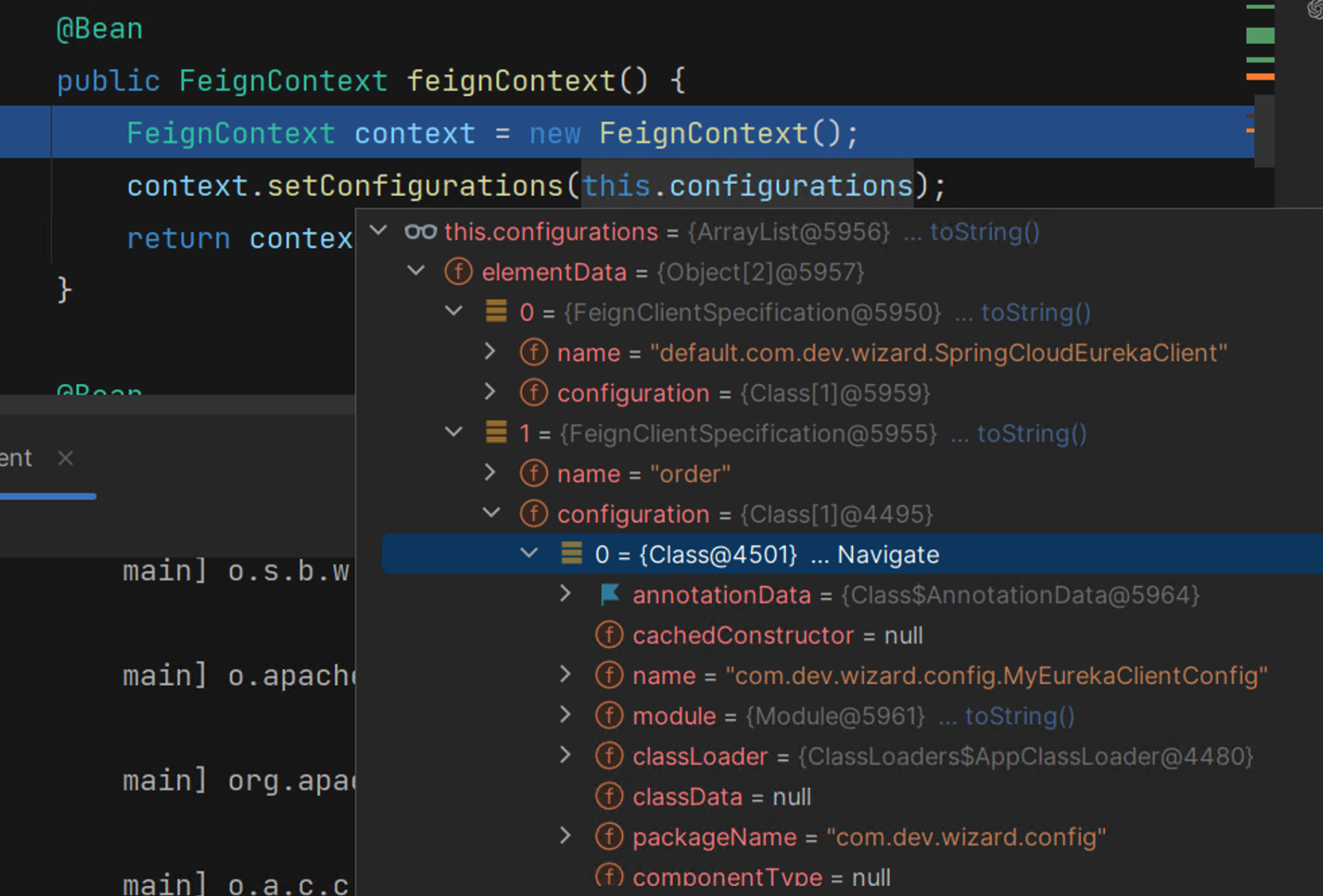Expand configuration Class[1]@5959 node
The width and height of the screenshot is (1323, 896).
pyautogui.click(x=491, y=392)
